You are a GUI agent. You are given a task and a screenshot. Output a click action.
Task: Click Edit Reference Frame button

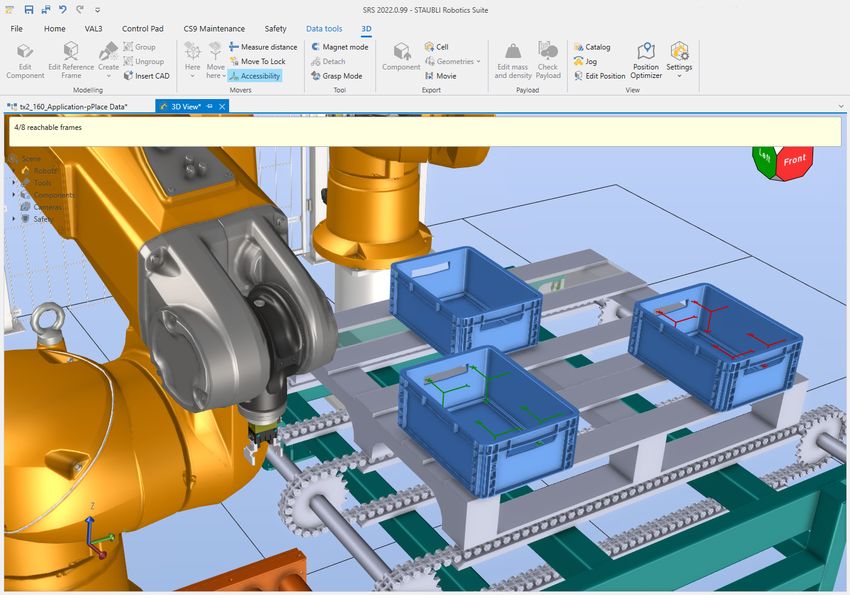coord(71,61)
